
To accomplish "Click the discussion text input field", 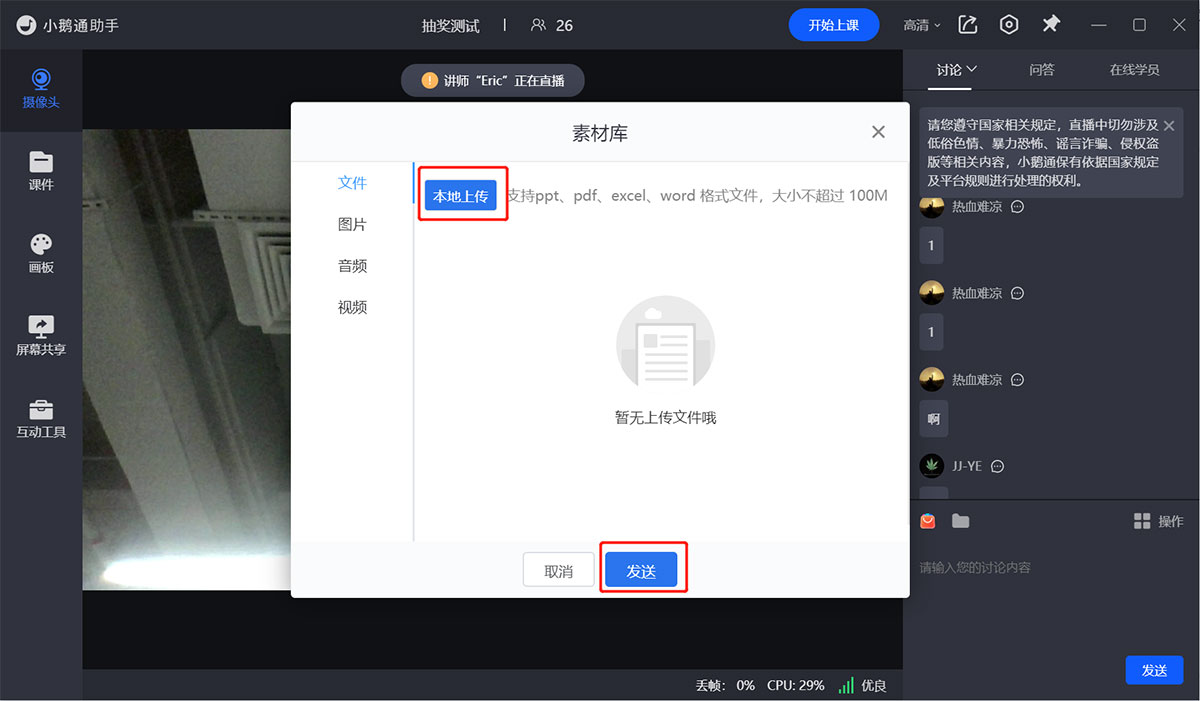I will coord(1050,568).
